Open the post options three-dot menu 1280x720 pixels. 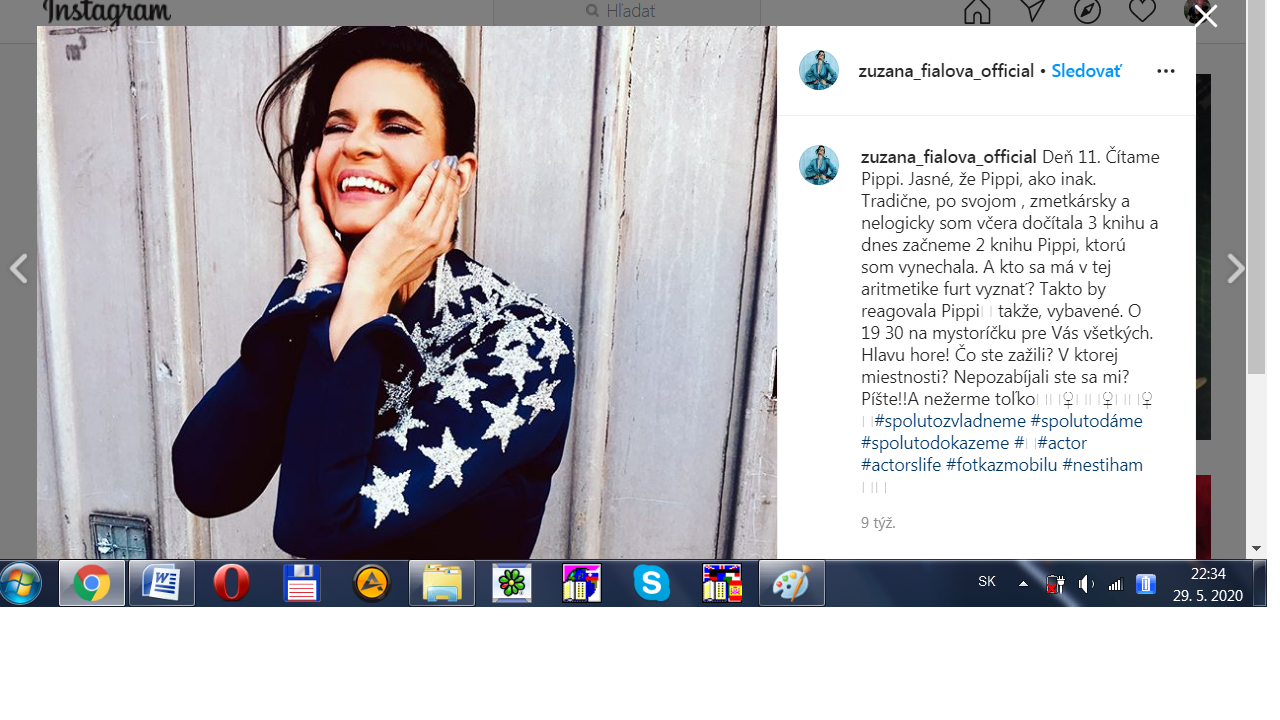(x=1166, y=71)
